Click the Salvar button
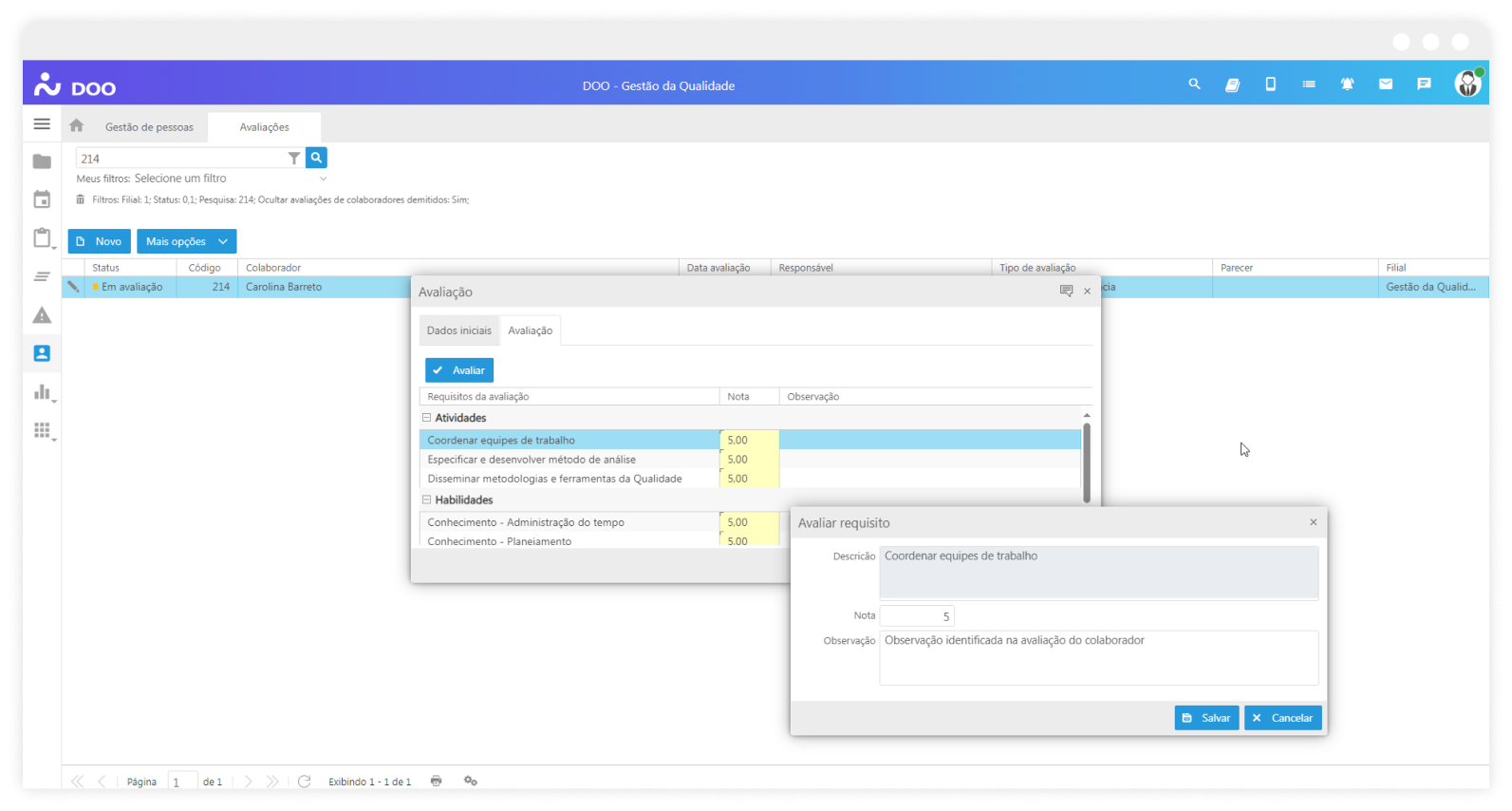Screen dimensions: 1512x811 tap(1205, 718)
